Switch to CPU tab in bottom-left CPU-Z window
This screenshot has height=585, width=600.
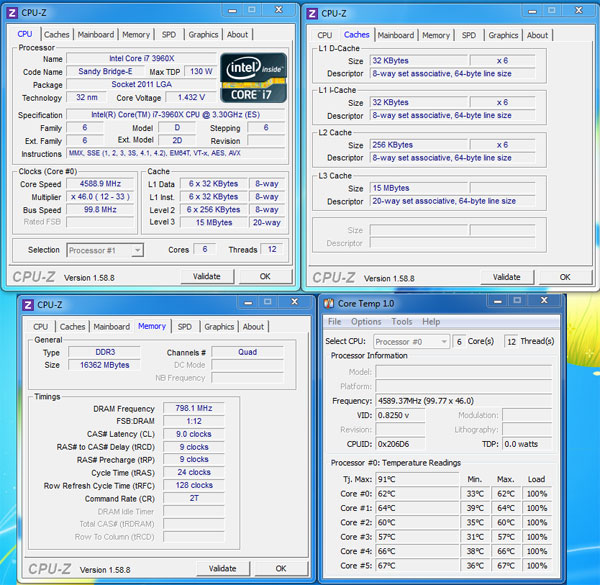(41, 327)
